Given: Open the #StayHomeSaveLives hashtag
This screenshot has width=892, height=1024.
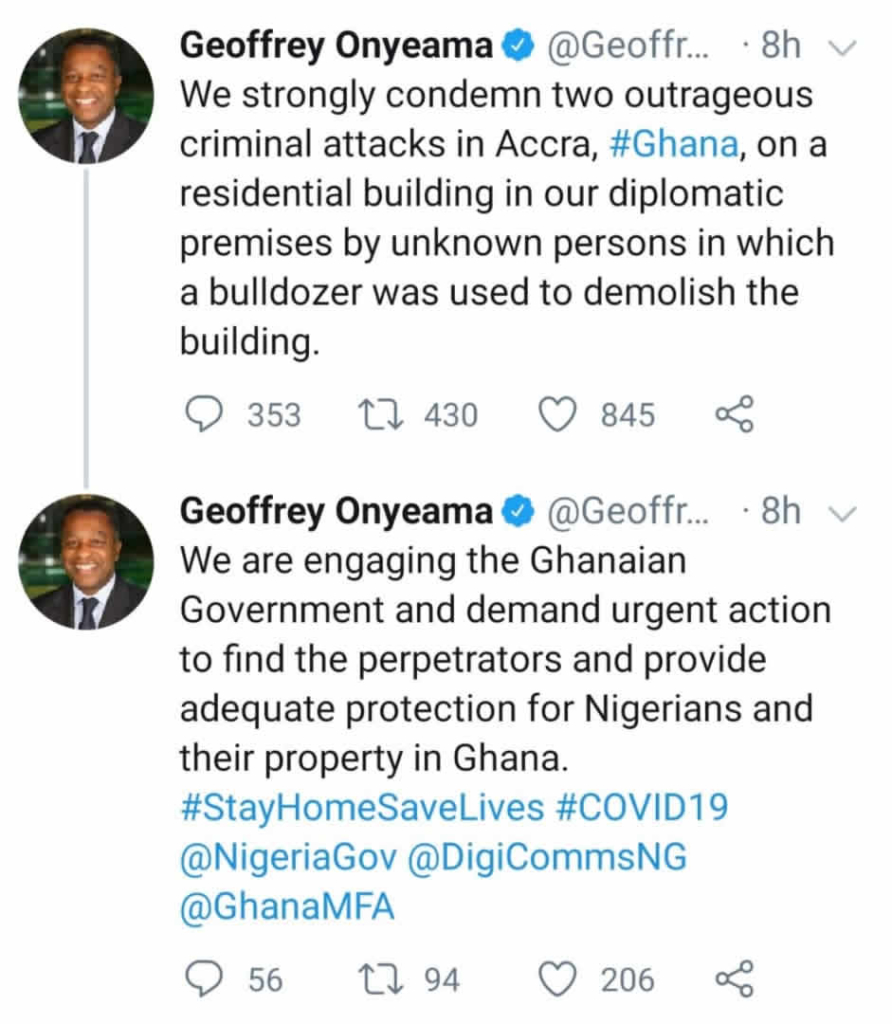Looking at the screenshot, I should pos(362,808).
